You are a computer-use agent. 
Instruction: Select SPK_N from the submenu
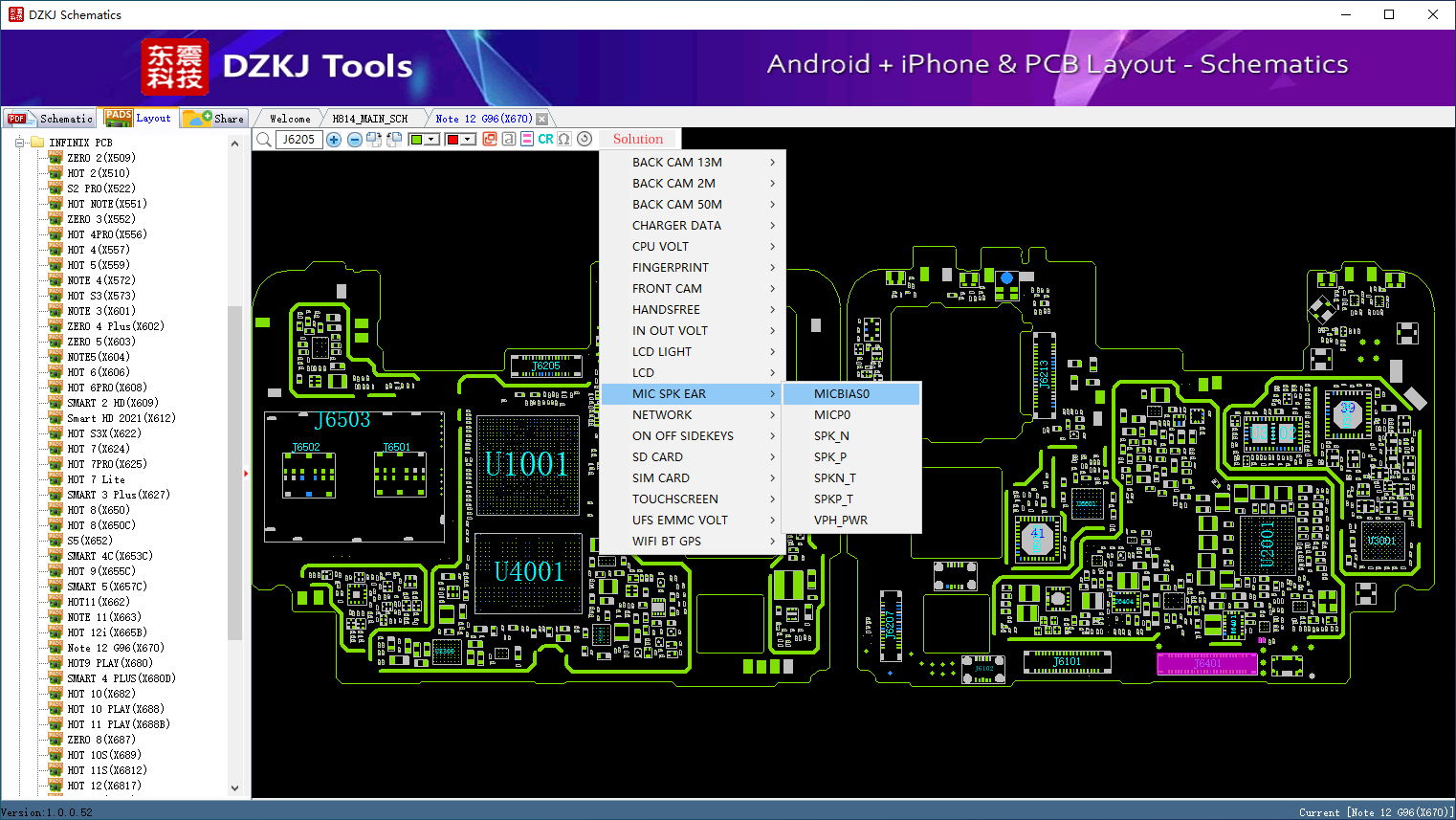pos(851,436)
